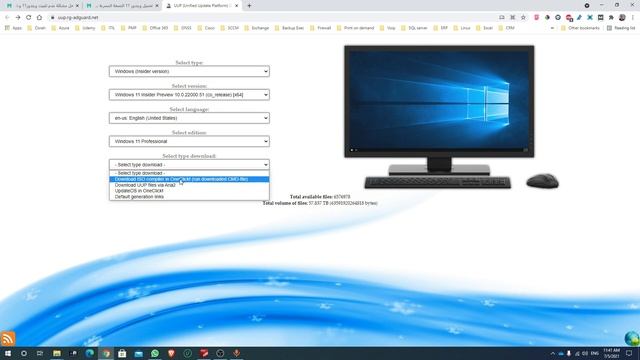The height and width of the screenshot is (360, 640).
Task: Open the Other bookmarks folder
Action: pyautogui.click(x=580, y=28)
